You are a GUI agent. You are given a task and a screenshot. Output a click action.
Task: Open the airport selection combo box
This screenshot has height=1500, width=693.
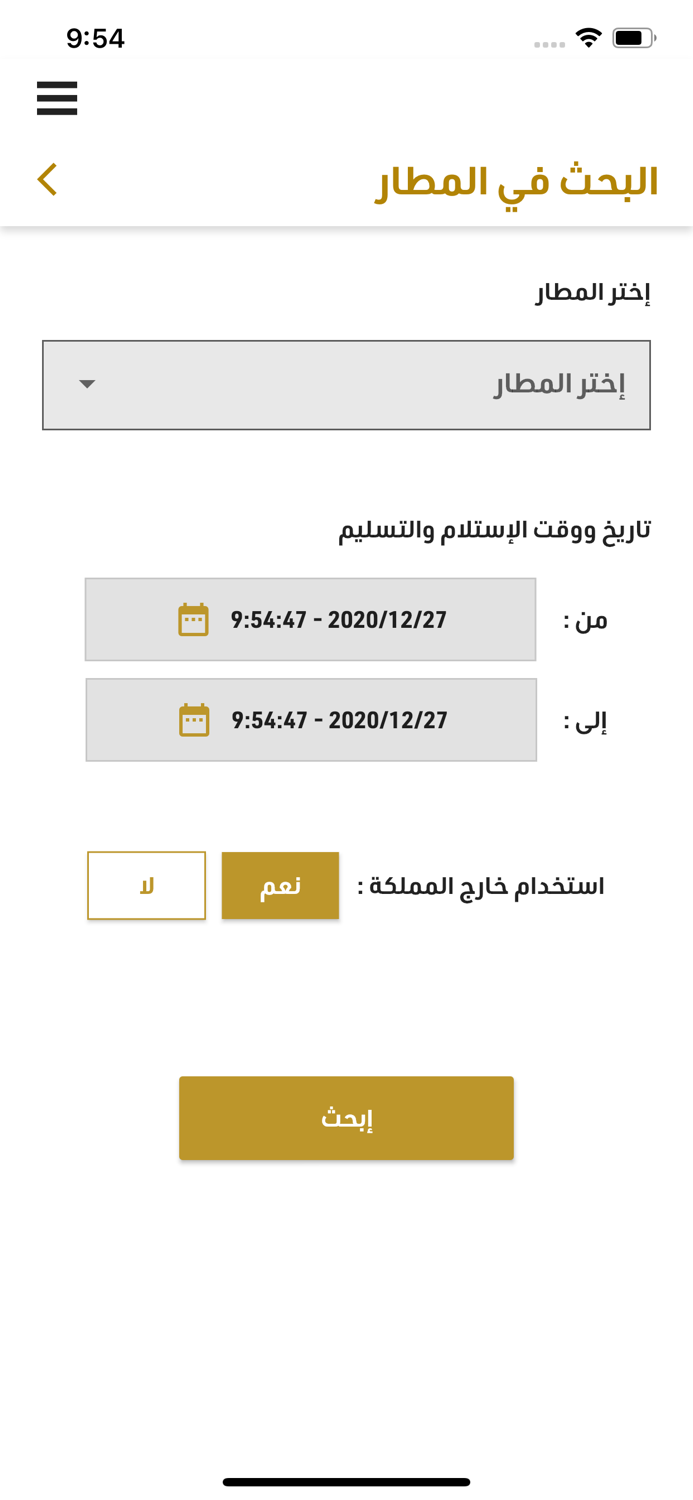tap(346, 385)
